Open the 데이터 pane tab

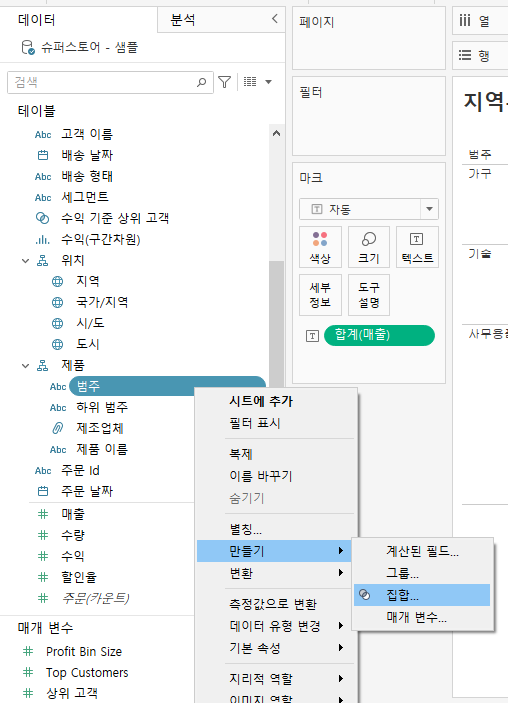pyautogui.click(x=36, y=20)
